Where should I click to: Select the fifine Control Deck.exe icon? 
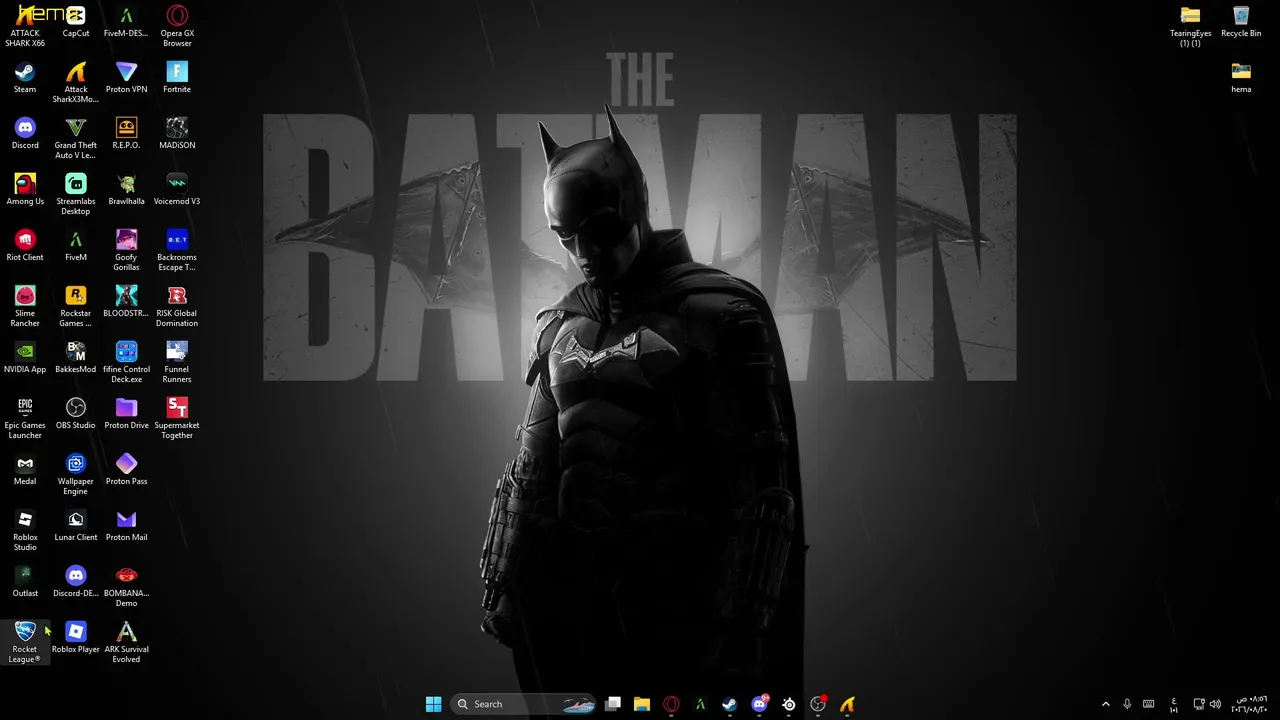(x=126, y=363)
